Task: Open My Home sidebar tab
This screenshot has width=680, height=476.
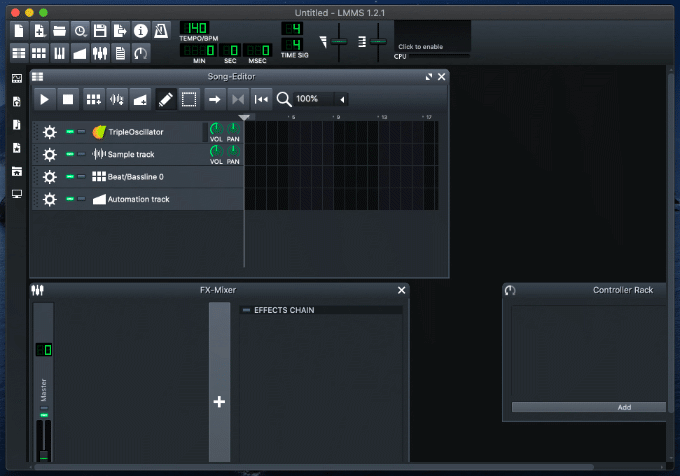Action: pyautogui.click(x=17, y=171)
